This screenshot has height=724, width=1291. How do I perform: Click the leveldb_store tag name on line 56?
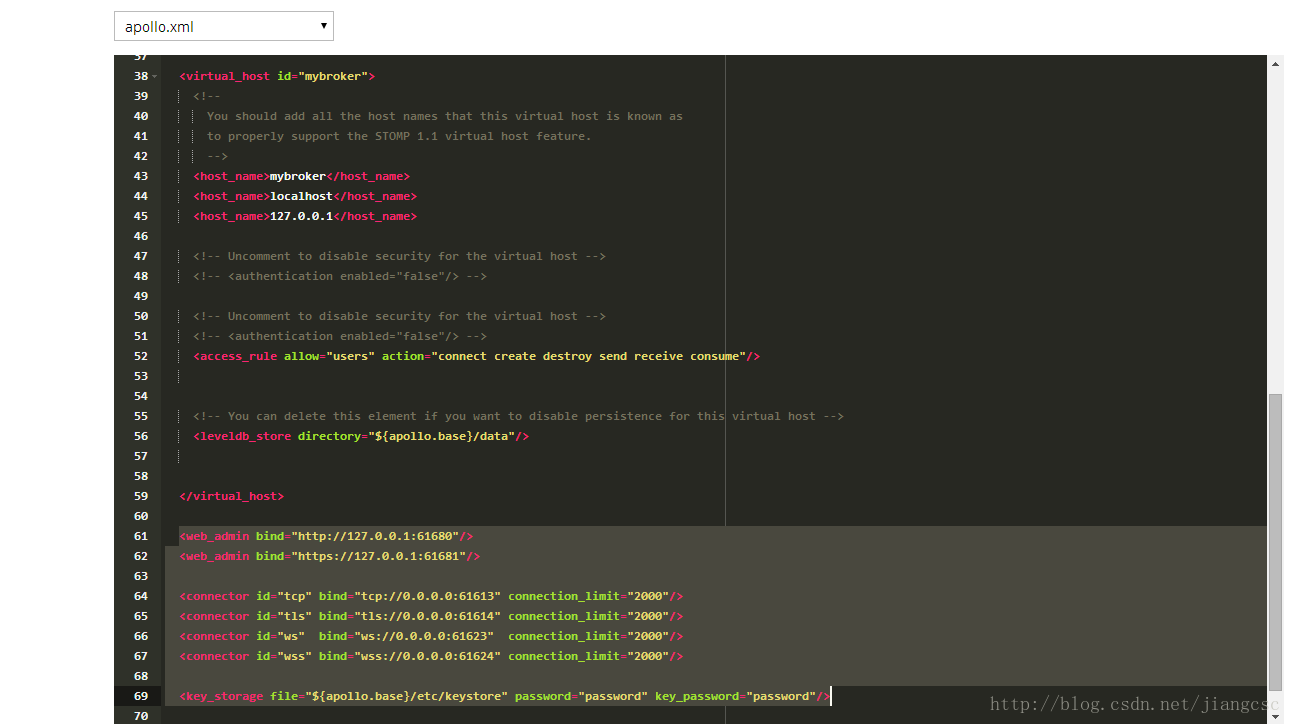[x=245, y=436]
